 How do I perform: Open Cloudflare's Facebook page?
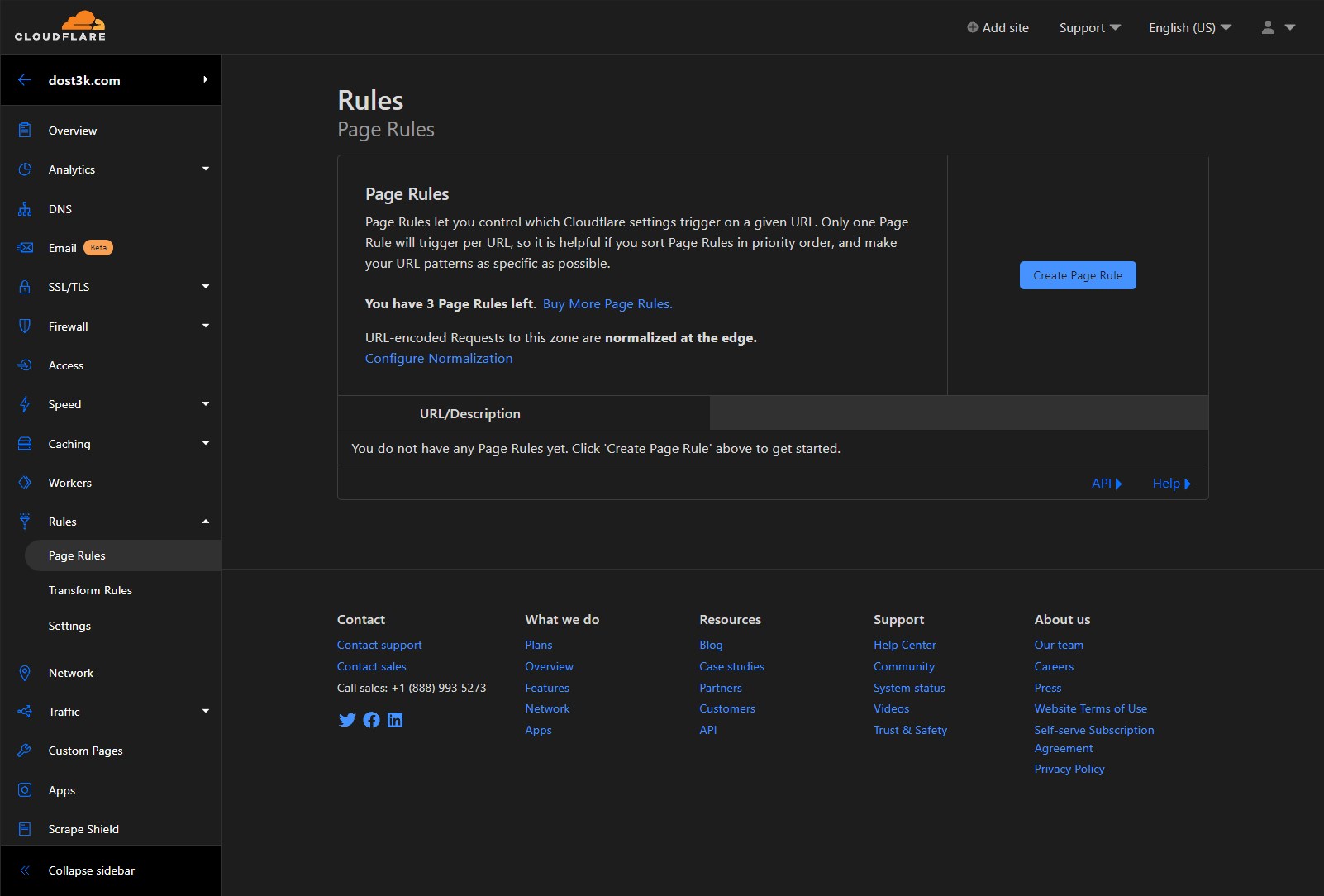coord(372,720)
